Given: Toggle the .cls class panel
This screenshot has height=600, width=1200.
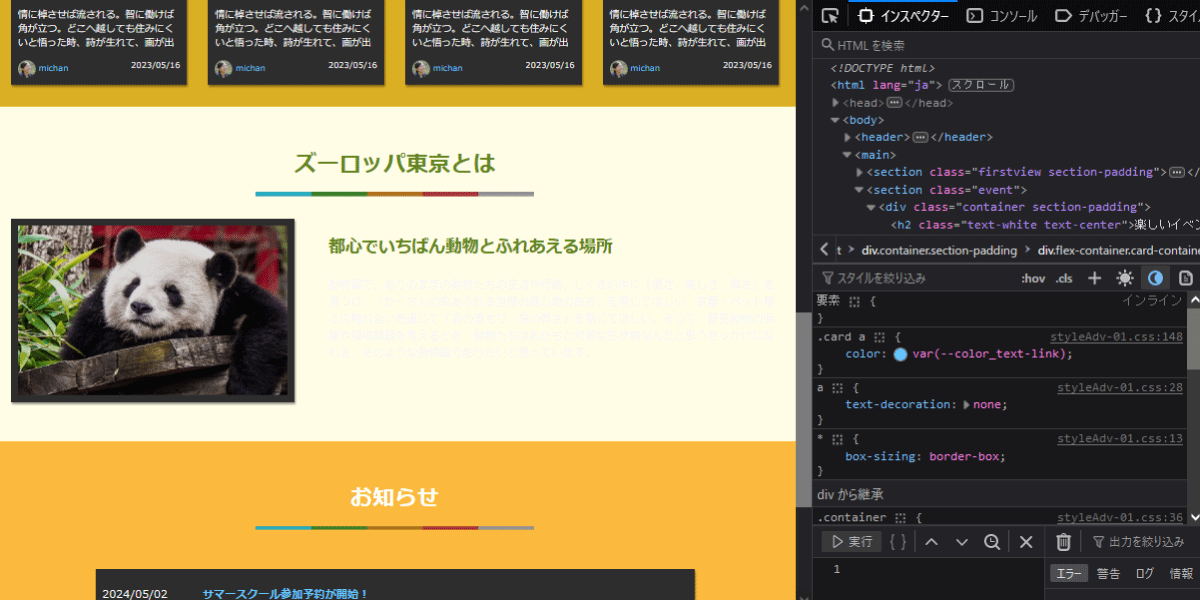Looking at the screenshot, I should coord(1064,278).
